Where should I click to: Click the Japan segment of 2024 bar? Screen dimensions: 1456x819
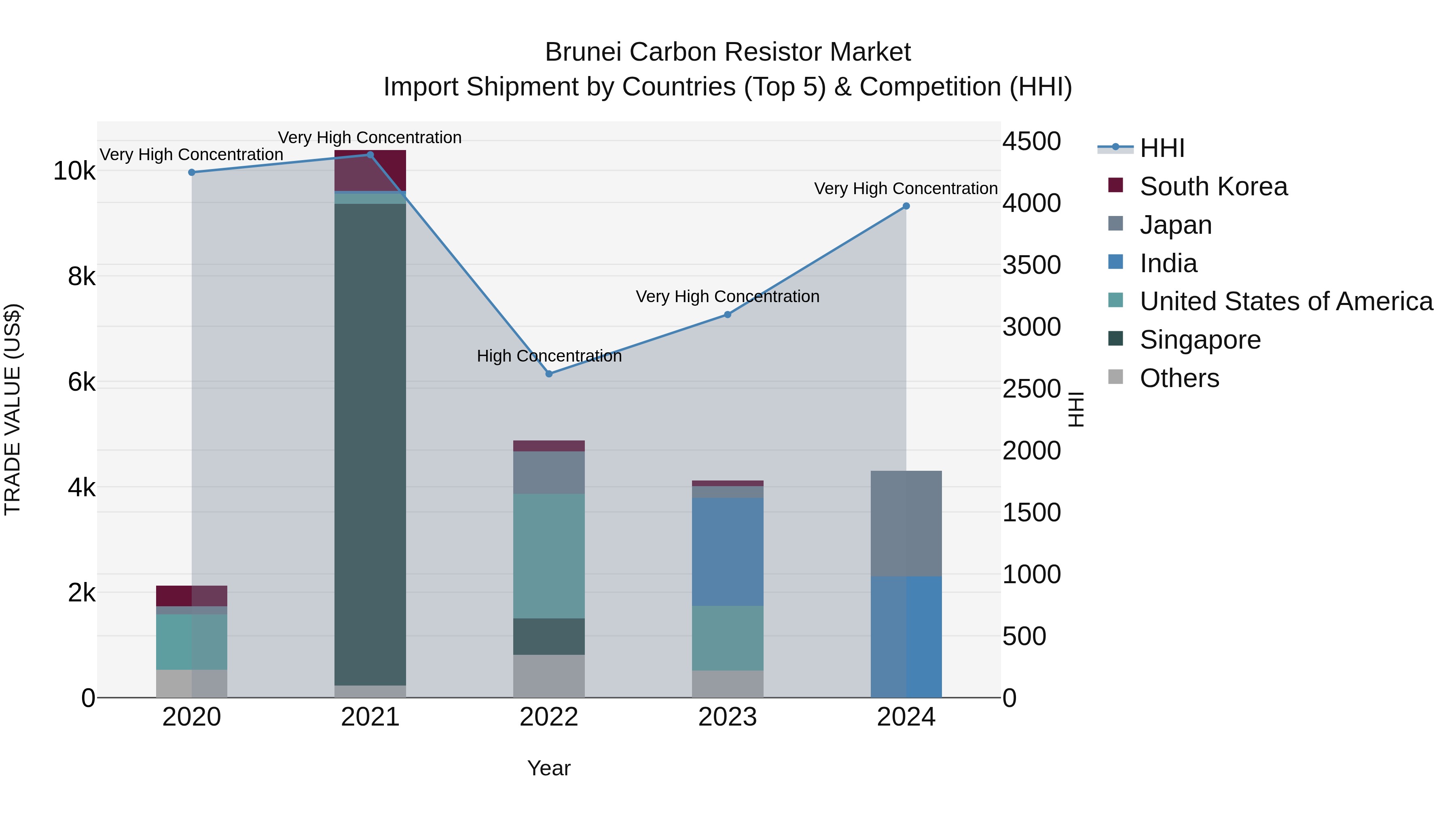coord(906,523)
